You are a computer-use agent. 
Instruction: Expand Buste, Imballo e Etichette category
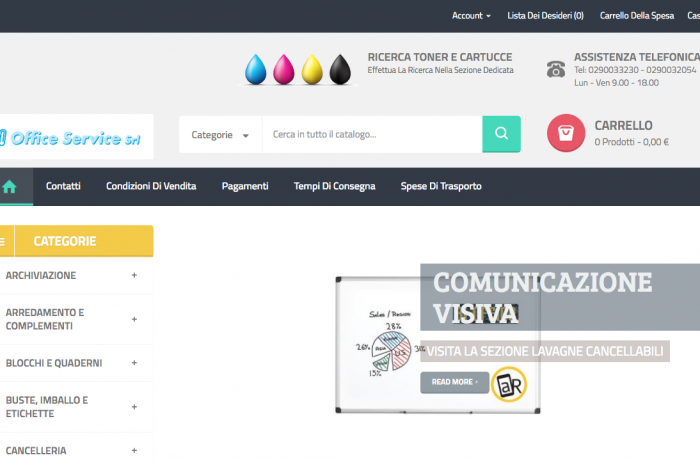coord(134,407)
